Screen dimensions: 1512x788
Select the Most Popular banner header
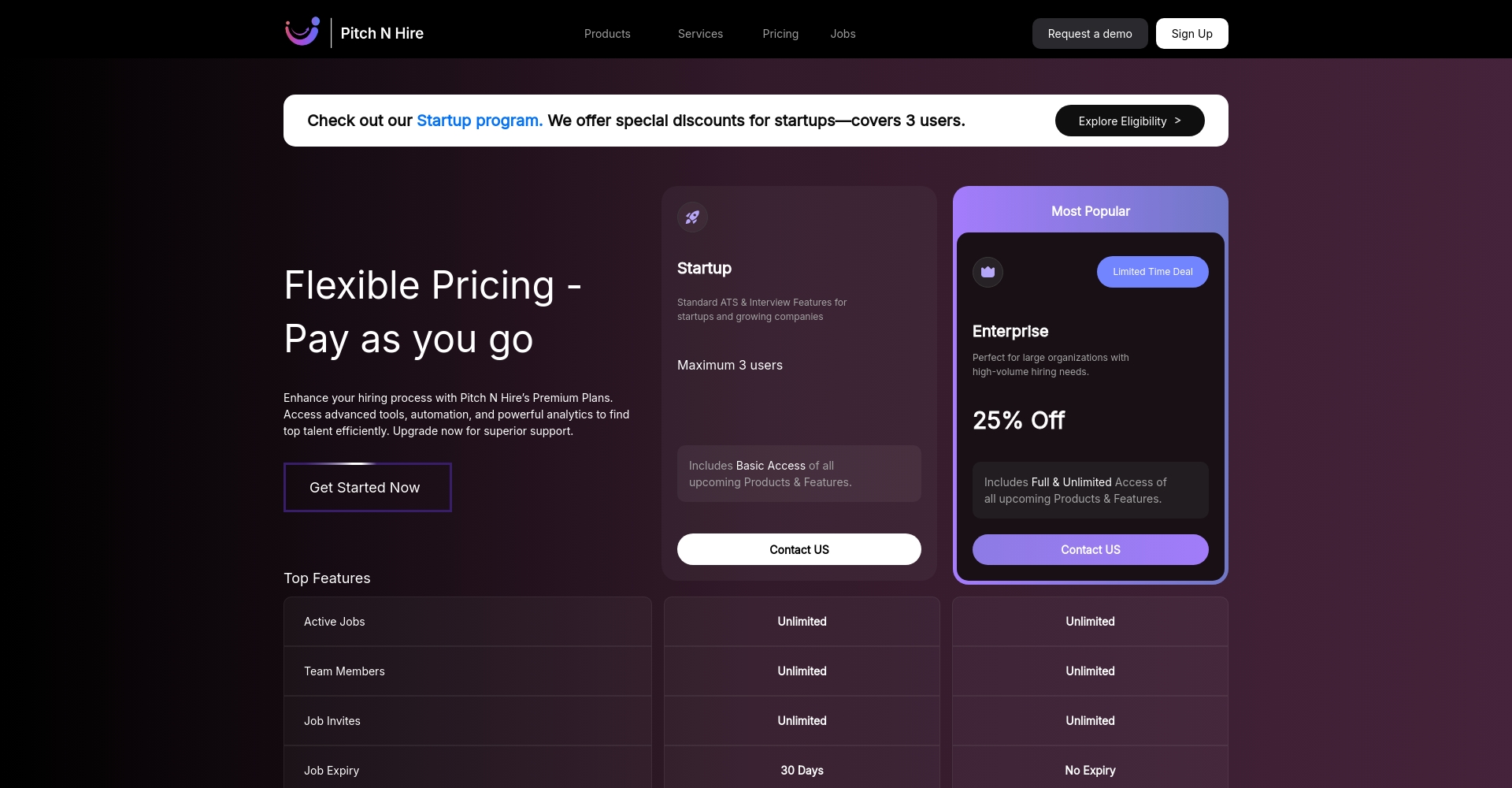click(1090, 211)
